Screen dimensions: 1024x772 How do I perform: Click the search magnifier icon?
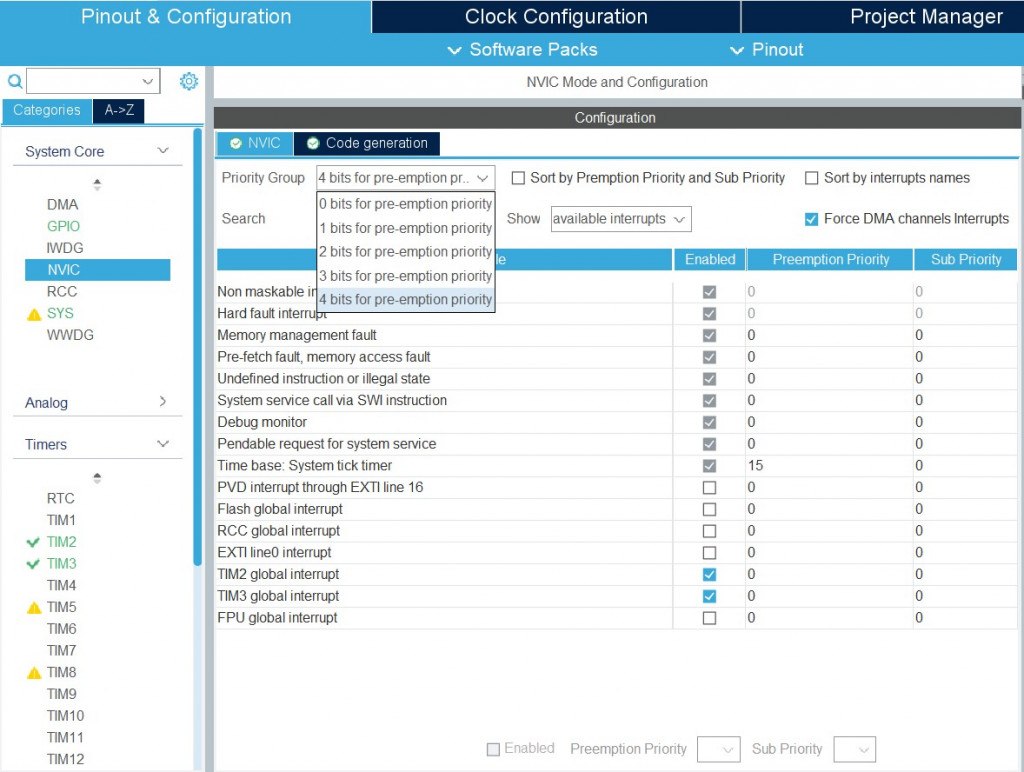pos(14,82)
